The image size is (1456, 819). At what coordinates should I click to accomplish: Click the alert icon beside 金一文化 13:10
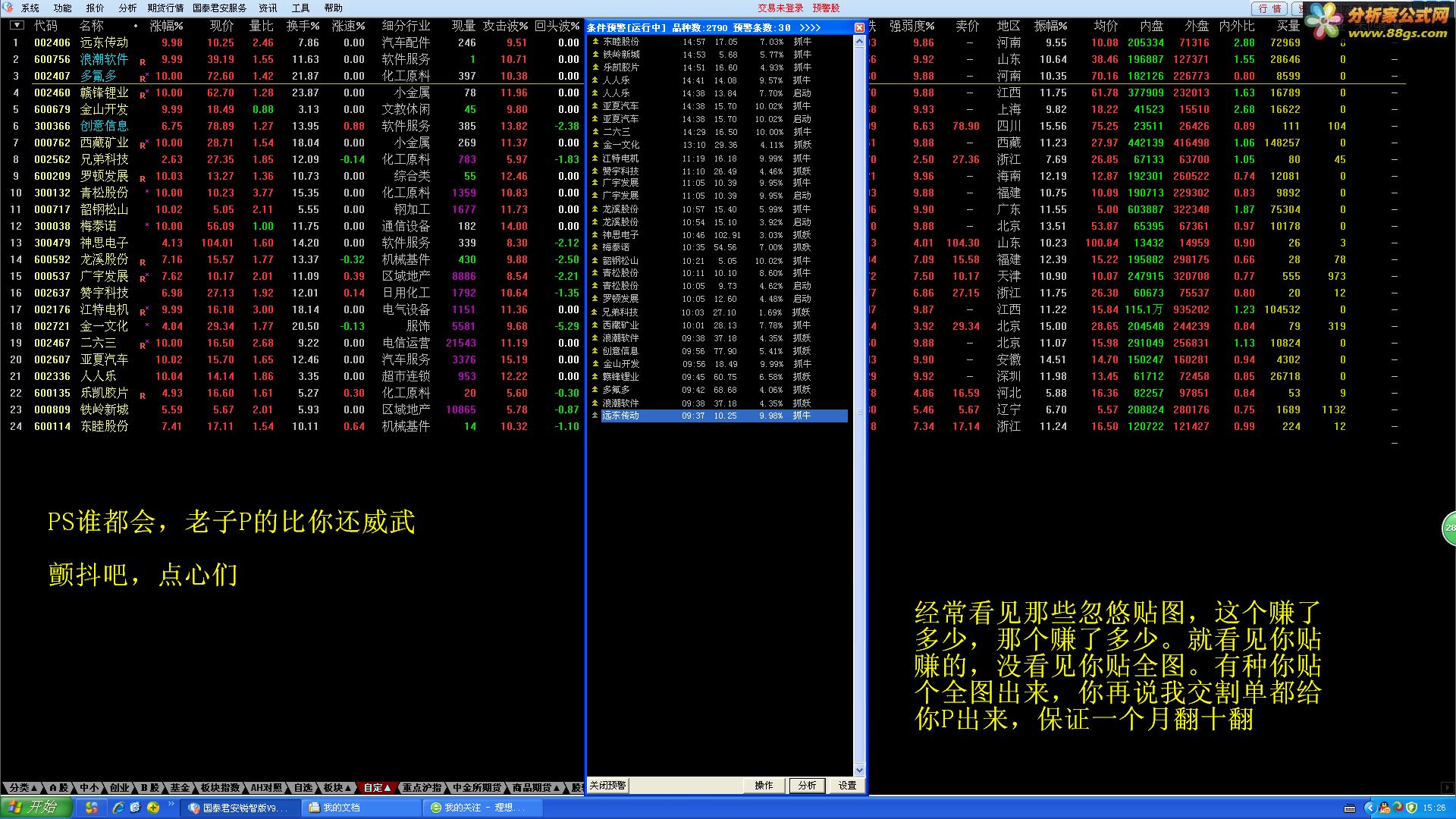pos(595,145)
